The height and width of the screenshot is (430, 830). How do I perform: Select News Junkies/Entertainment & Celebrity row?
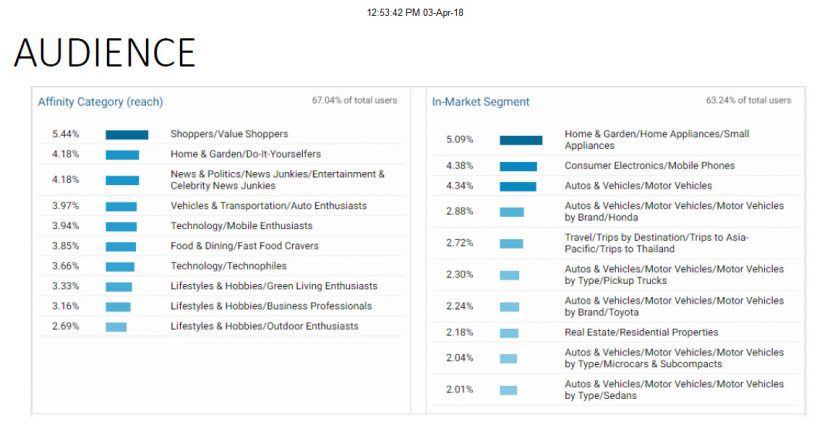coord(221,180)
